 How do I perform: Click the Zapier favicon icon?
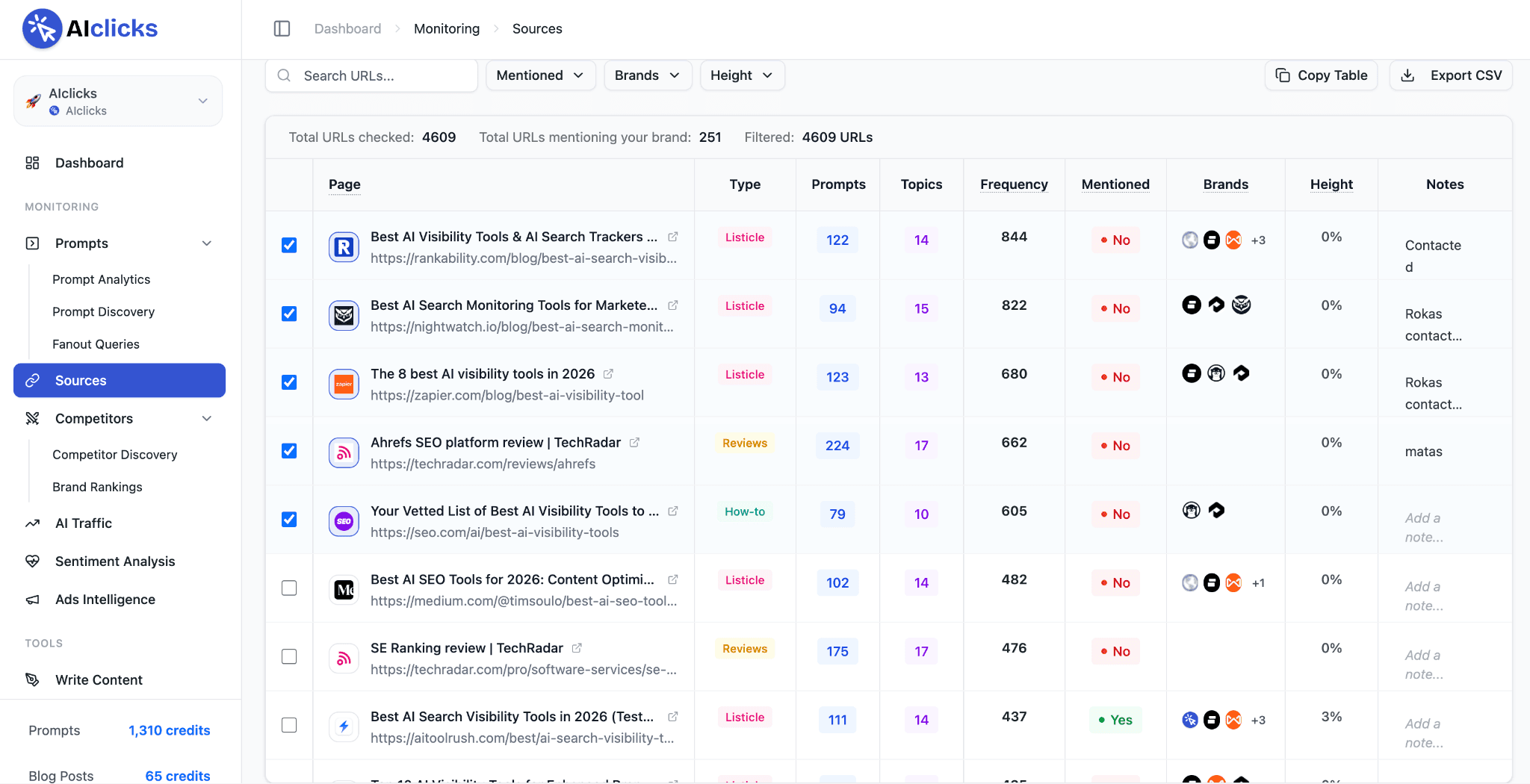[344, 385]
